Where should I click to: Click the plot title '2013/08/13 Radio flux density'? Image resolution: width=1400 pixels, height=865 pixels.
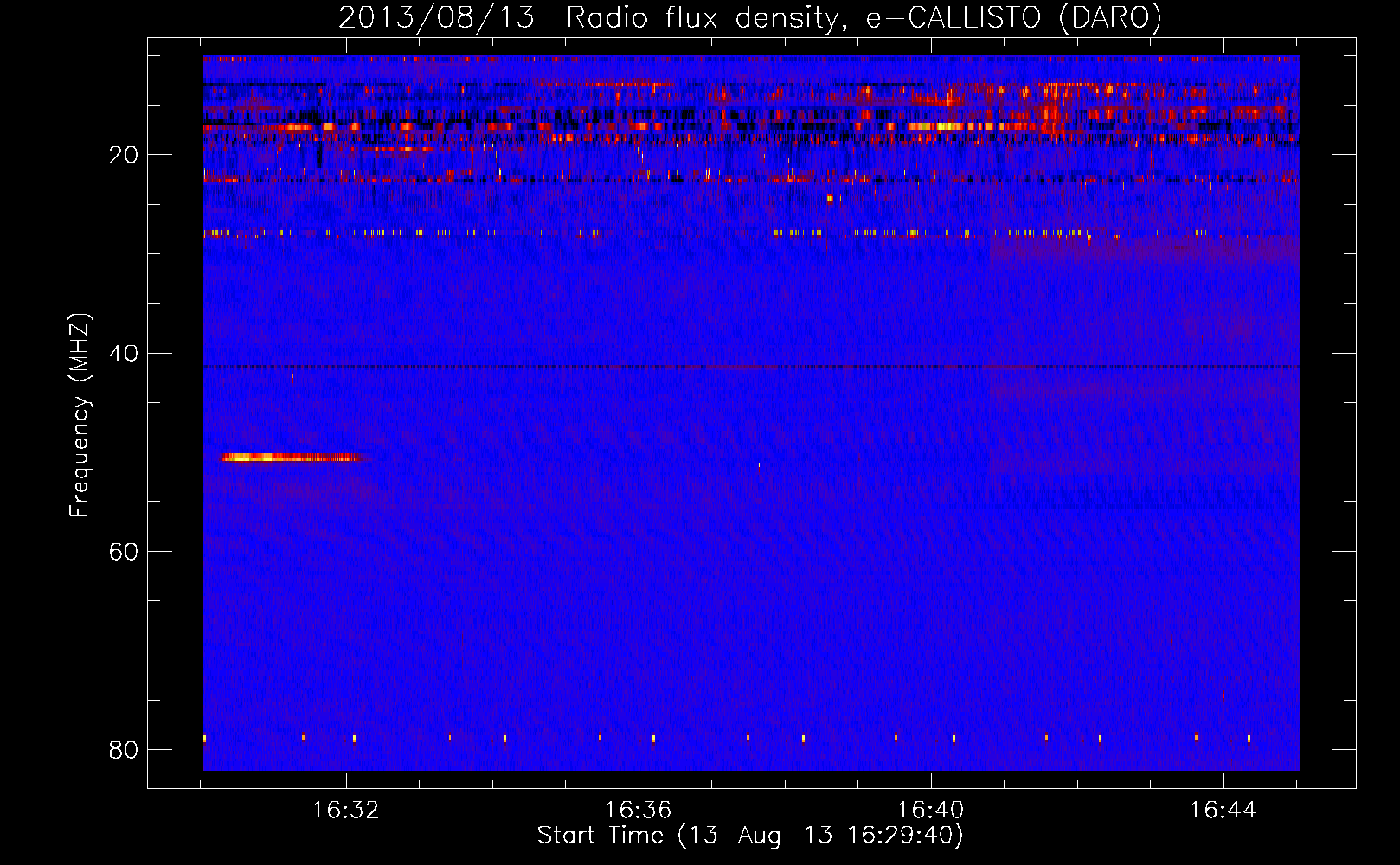click(x=750, y=17)
